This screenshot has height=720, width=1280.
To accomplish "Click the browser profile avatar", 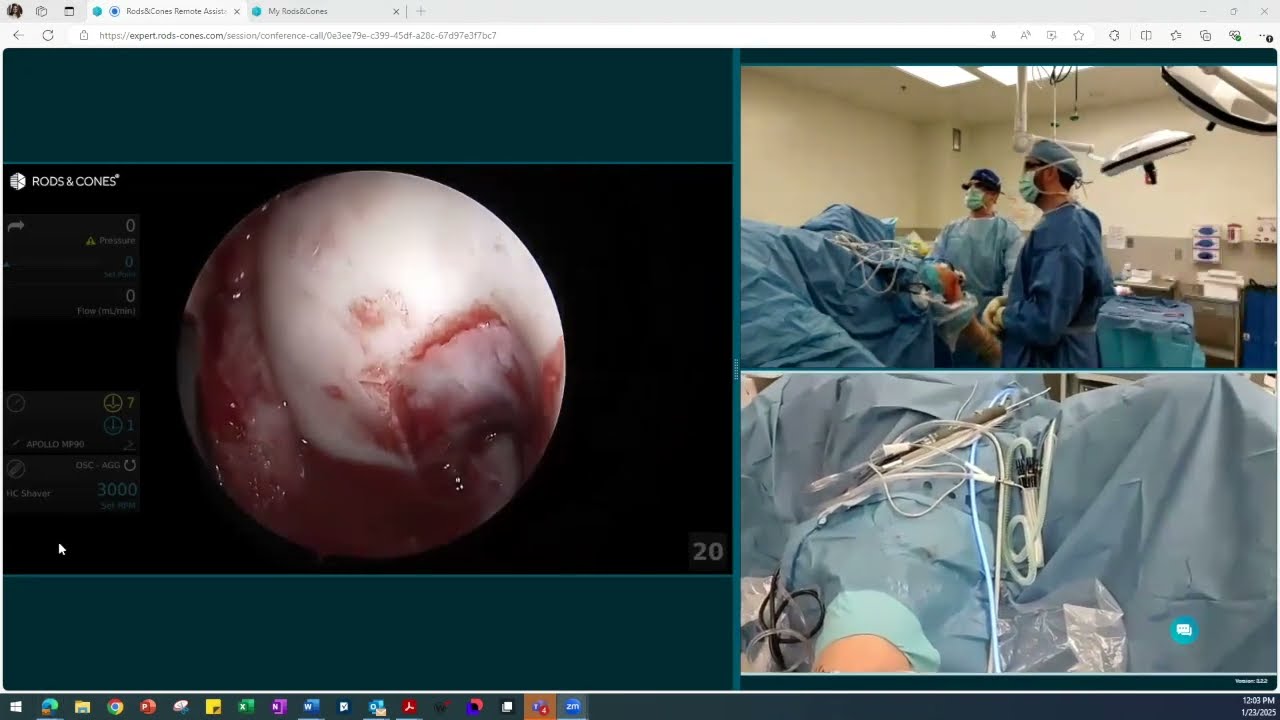I will point(15,11).
